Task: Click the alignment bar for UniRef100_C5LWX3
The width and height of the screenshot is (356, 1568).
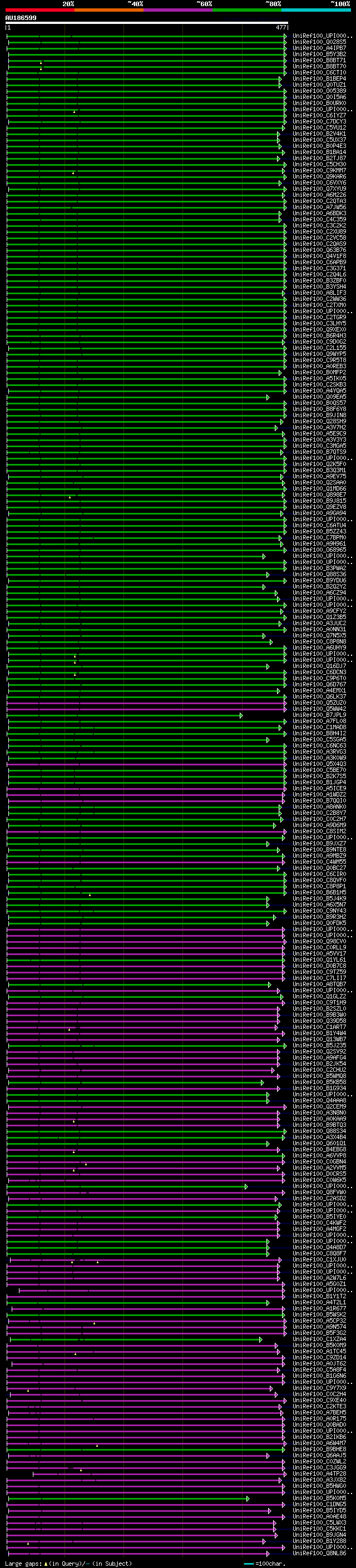Action: click(x=141, y=1522)
